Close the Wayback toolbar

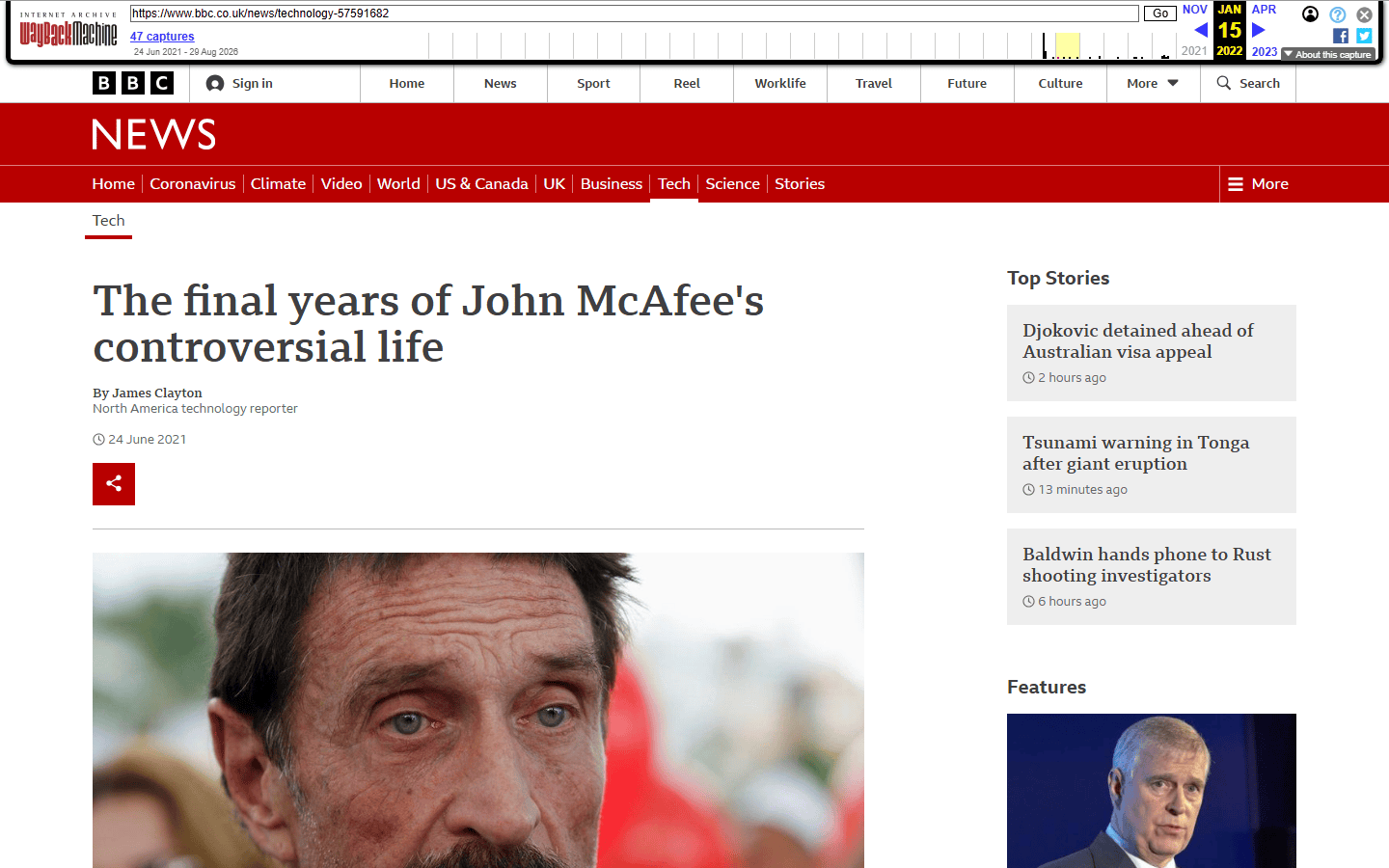click(x=1364, y=14)
